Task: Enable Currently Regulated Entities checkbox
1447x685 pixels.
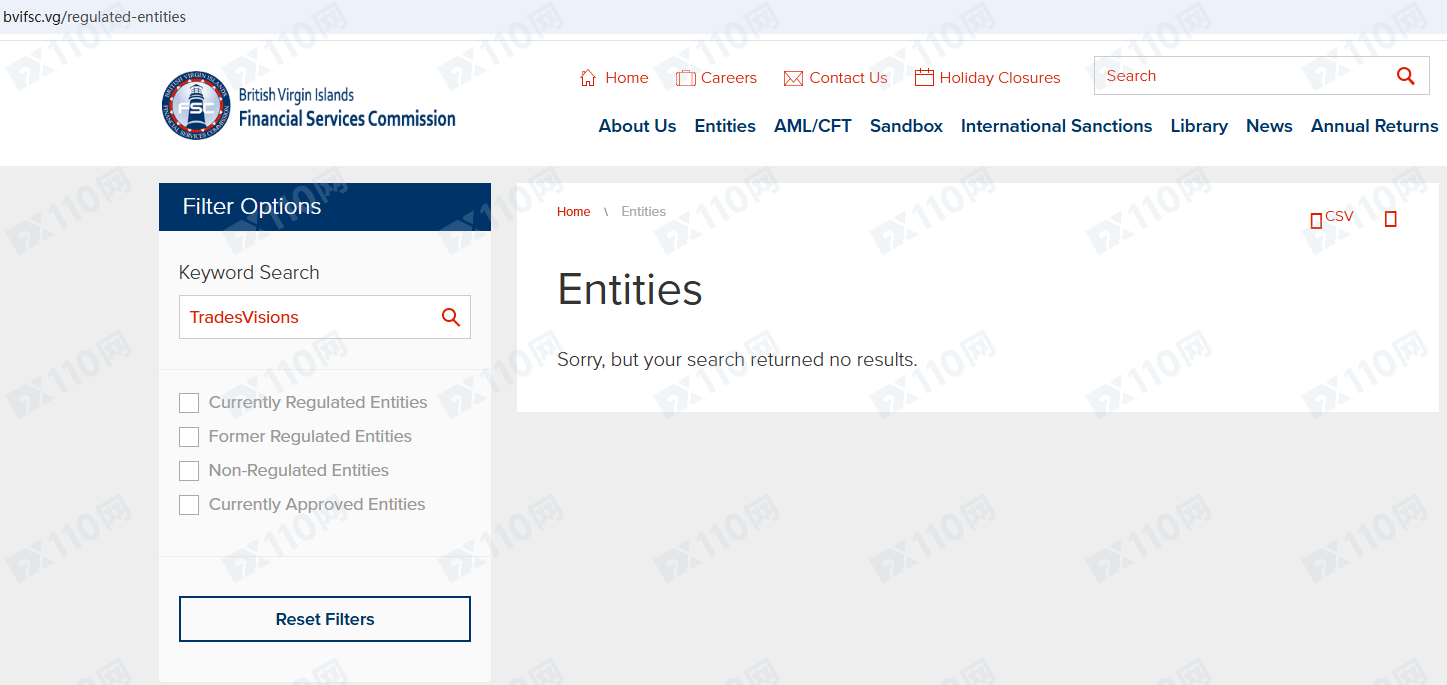Action: (x=189, y=403)
